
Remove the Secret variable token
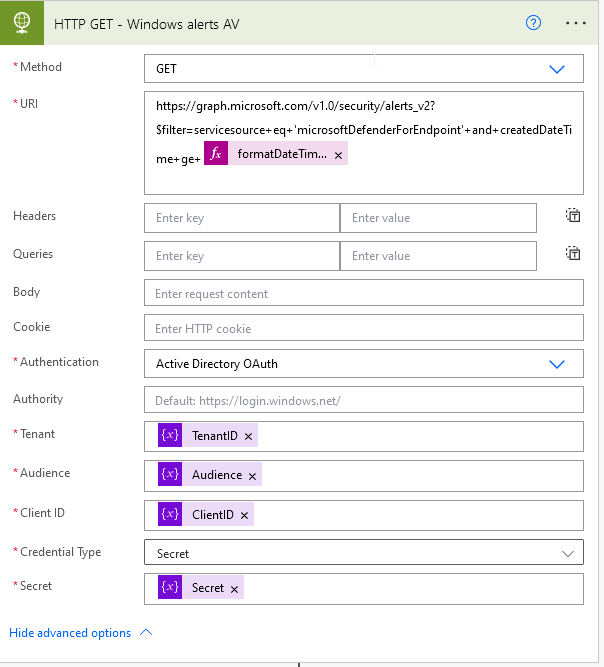tap(234, 589)
